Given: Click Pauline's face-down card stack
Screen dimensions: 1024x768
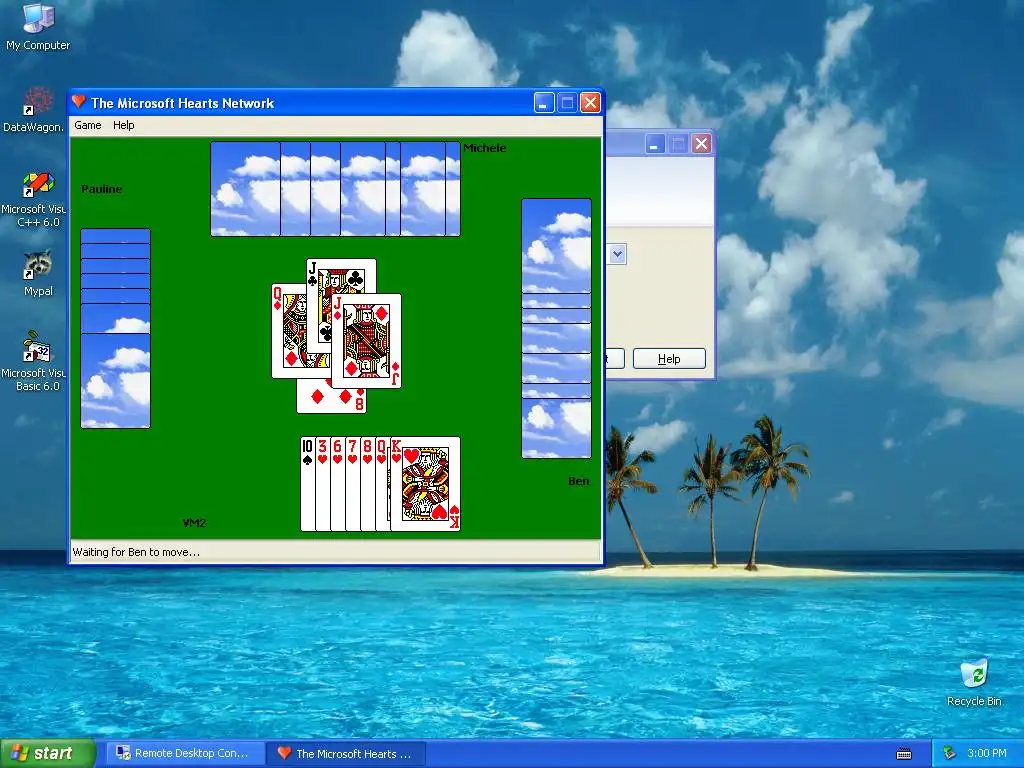Looking at the screenshot, I should [116, 328].
